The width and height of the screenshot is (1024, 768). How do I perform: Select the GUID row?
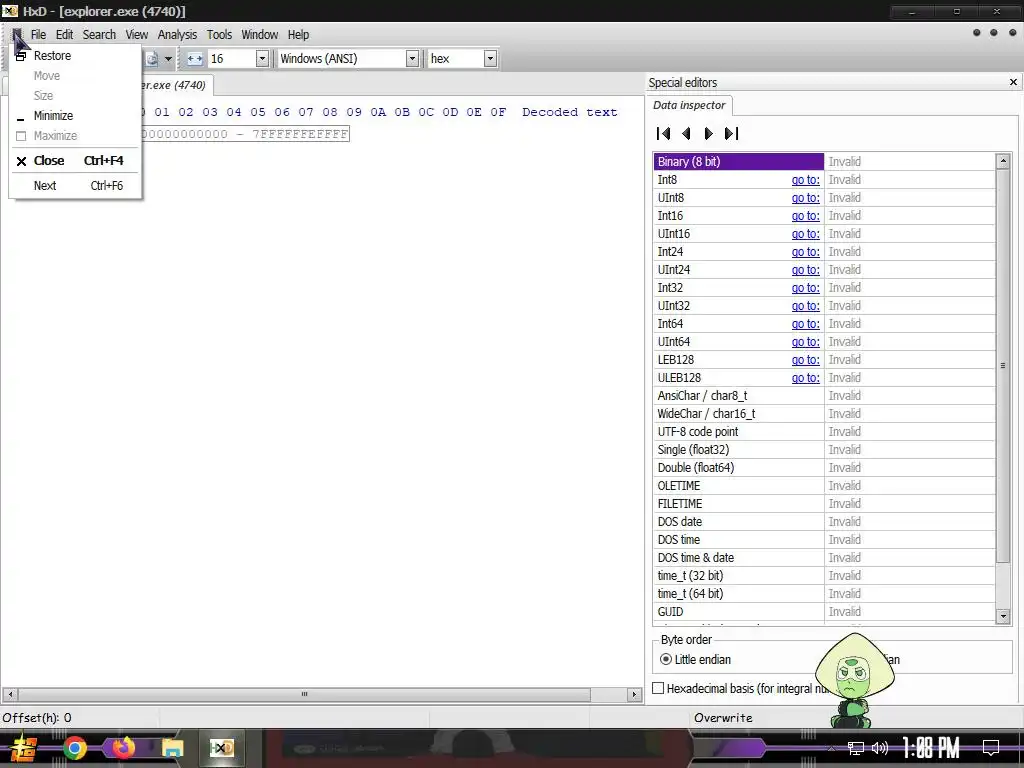point(824,612)
